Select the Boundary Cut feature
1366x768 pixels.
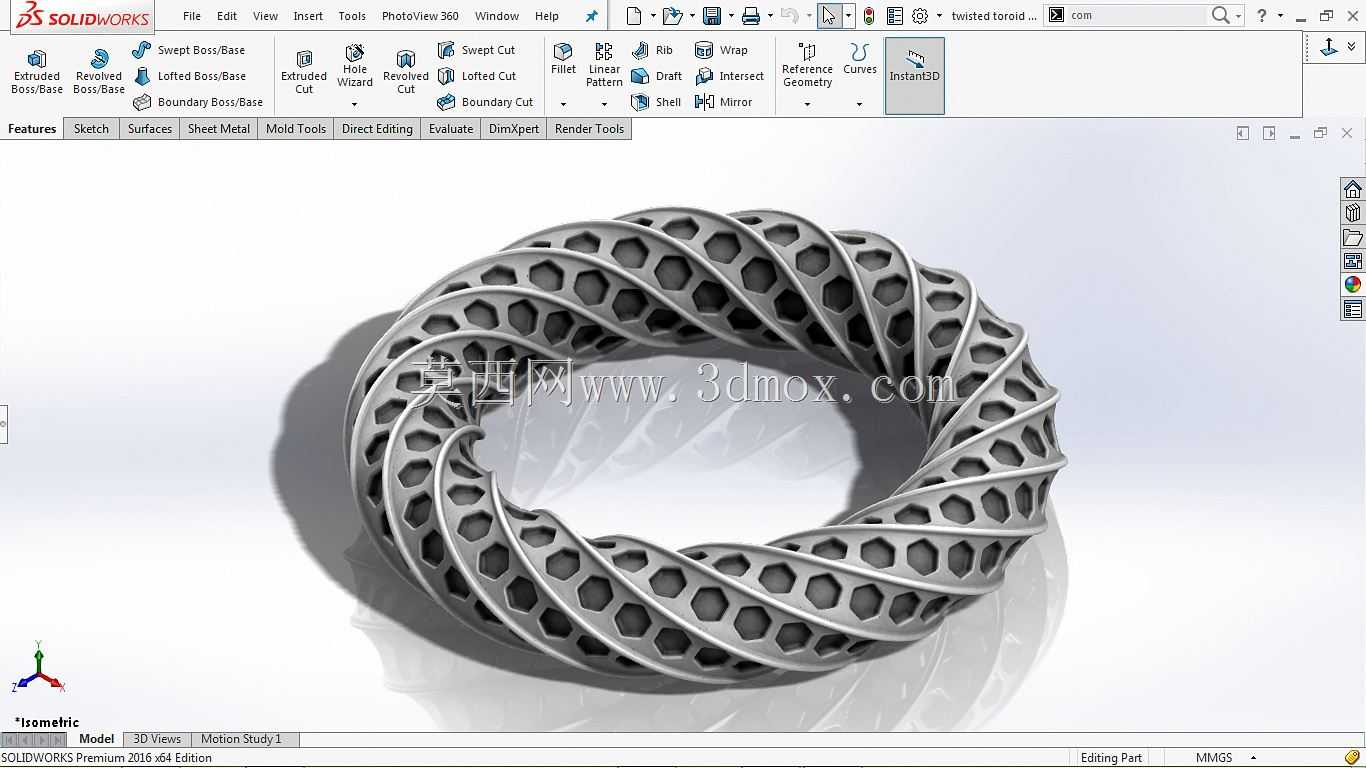point(486,102)
